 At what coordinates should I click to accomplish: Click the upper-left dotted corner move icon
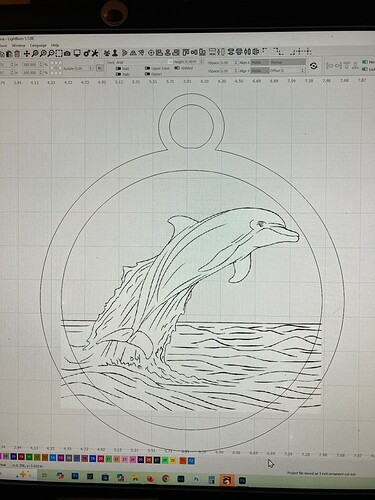(265, 51)
